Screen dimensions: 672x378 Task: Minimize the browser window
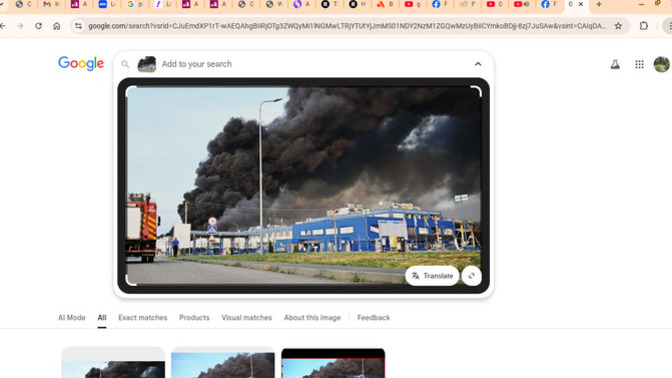click(641, 4)
